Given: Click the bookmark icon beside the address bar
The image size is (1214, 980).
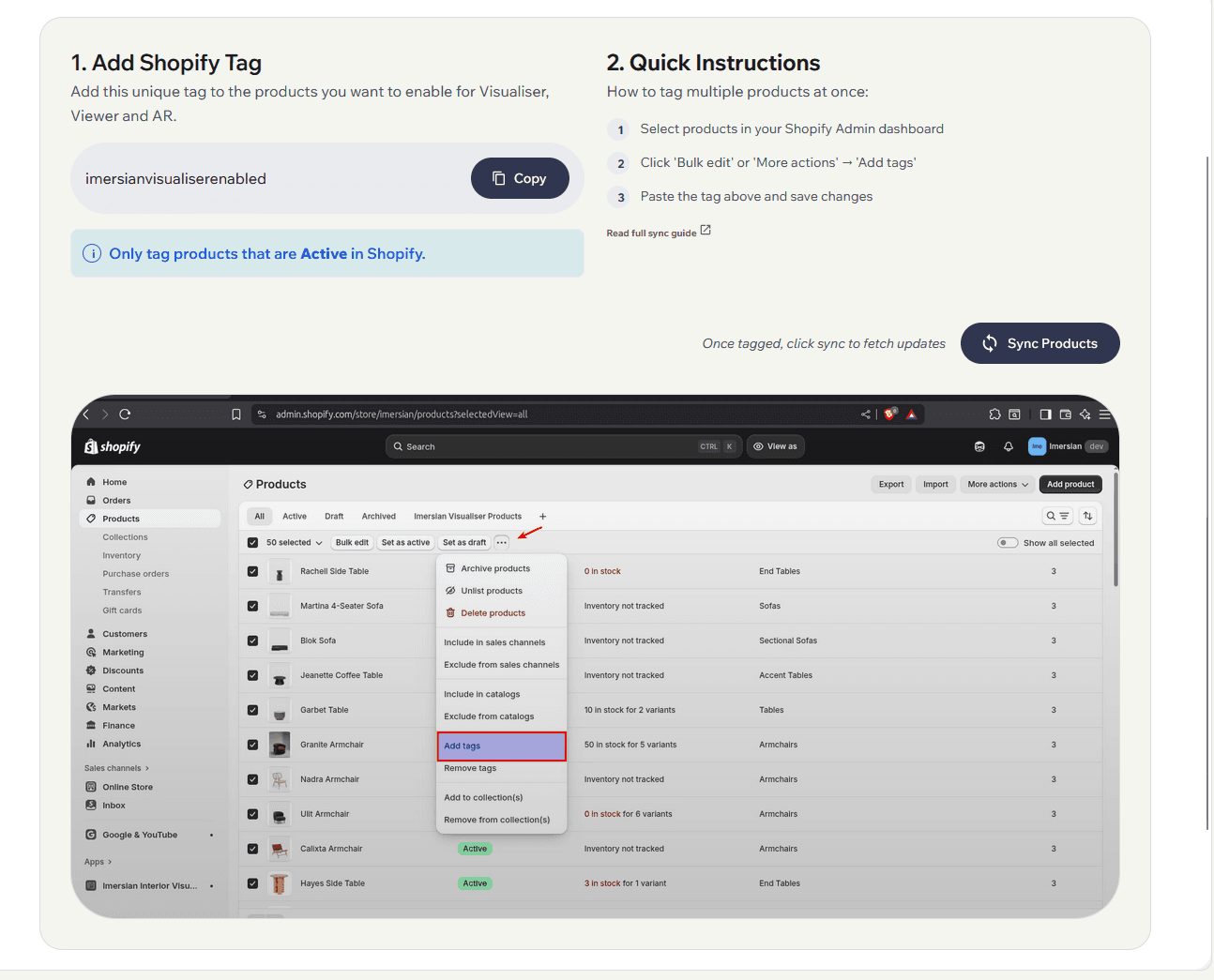Looking at the screenshot, I should click(236, 414).
